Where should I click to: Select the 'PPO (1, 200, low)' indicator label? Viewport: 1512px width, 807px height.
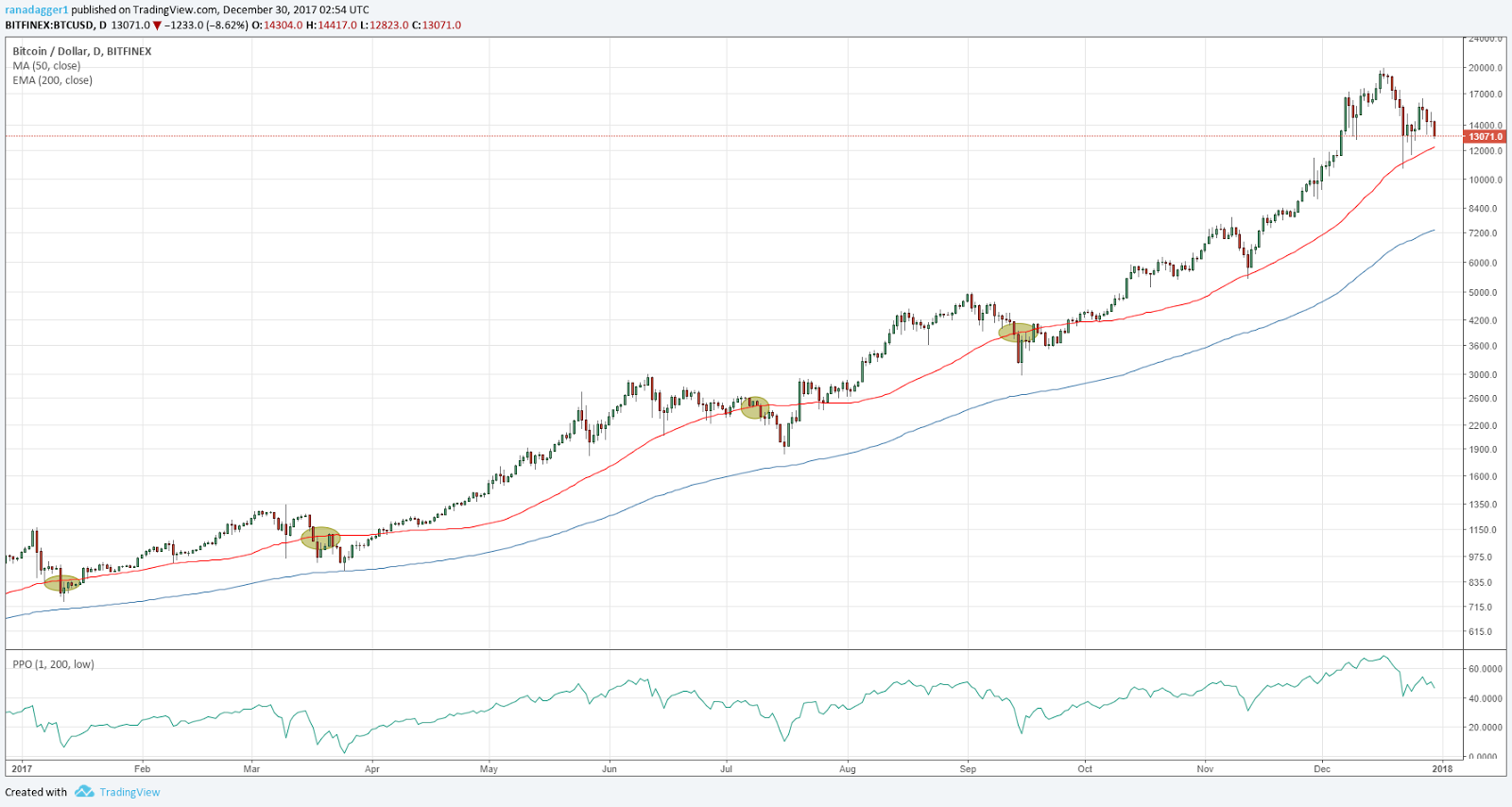tap(53, 664)
